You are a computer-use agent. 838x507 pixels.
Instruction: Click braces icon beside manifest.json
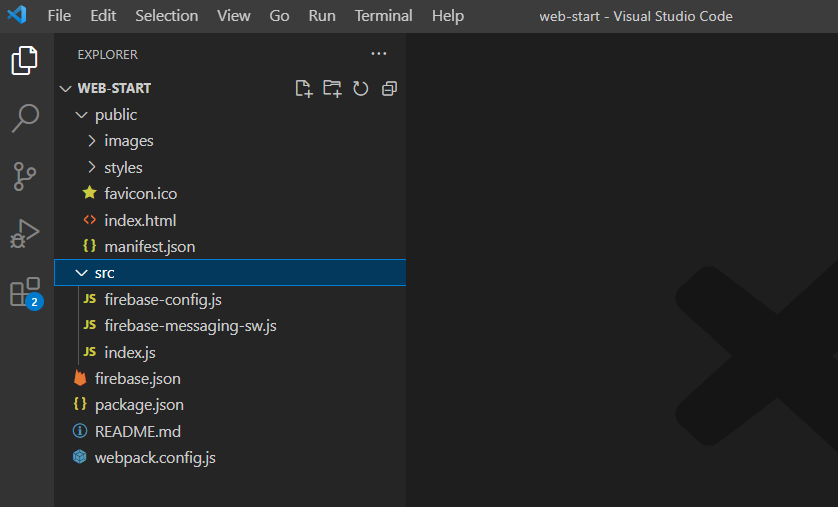click(x=89, y=246)
